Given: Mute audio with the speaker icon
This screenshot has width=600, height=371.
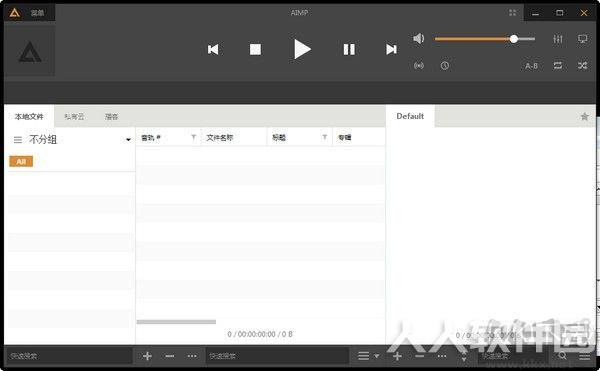Looking at the screenshot, I should click(x=419, y=39).
